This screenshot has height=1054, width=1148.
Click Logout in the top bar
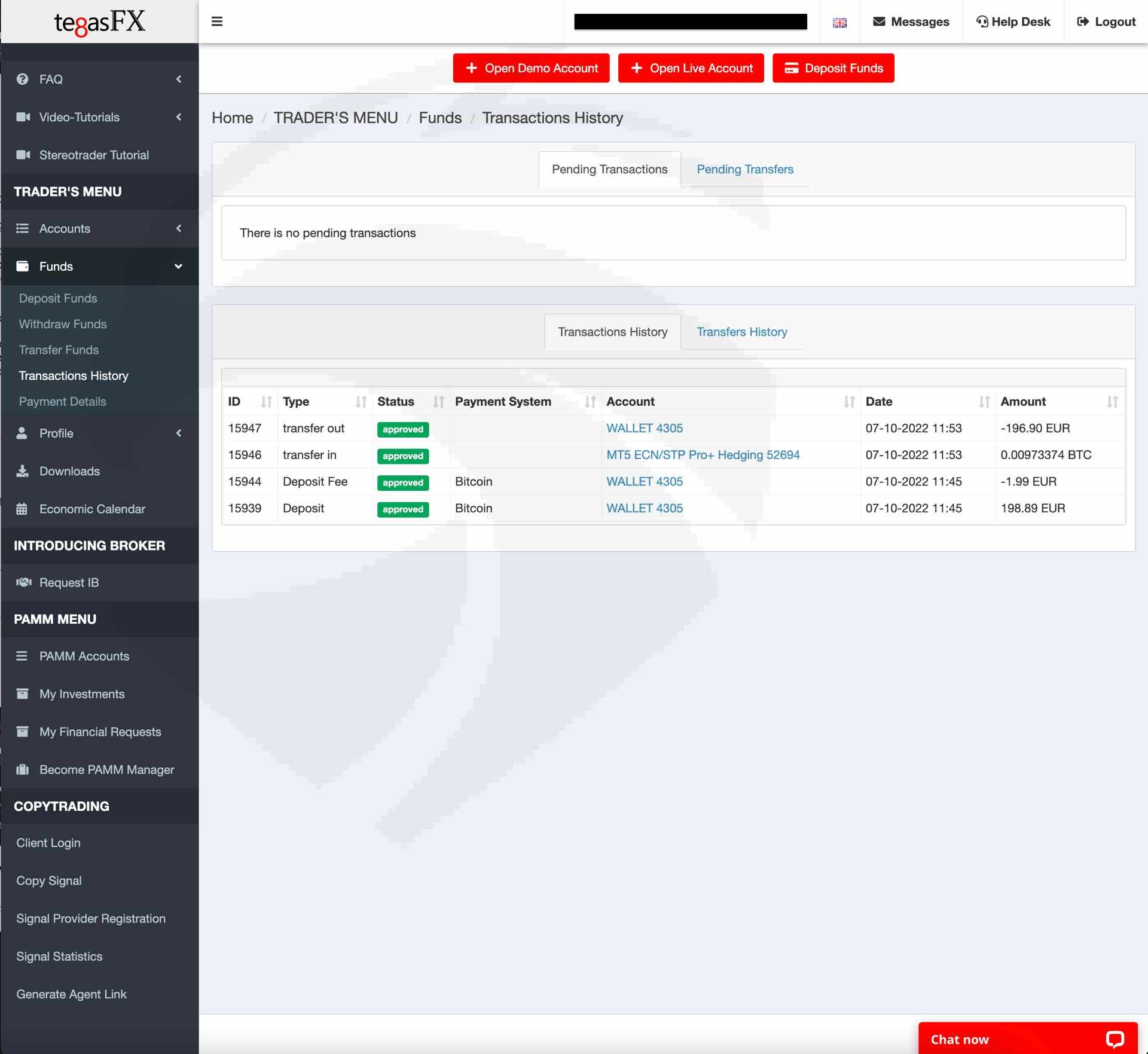coord(1106,22)
